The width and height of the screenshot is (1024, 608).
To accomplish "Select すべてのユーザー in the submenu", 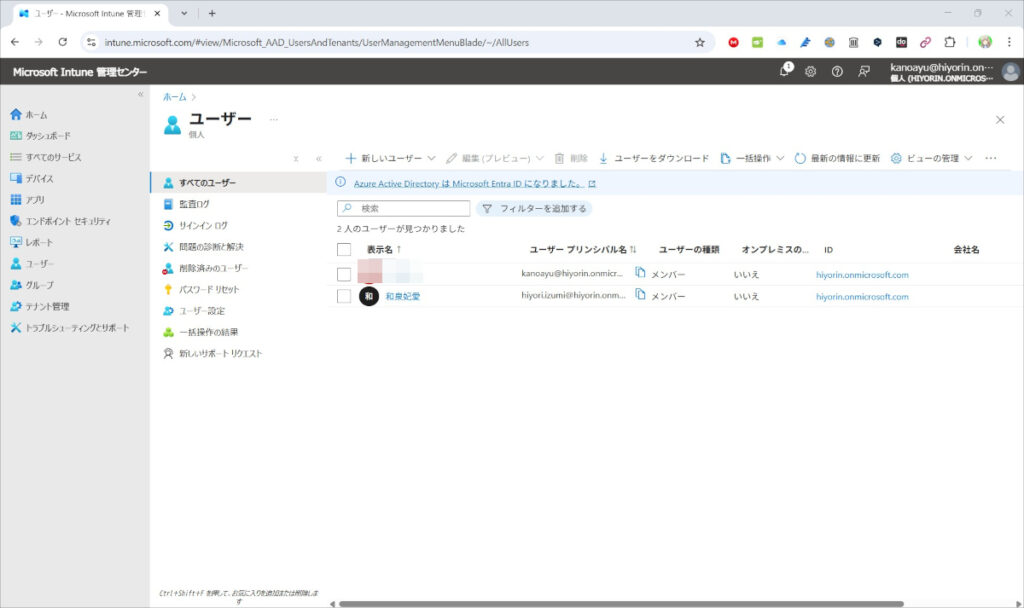I will coord(238,183).
